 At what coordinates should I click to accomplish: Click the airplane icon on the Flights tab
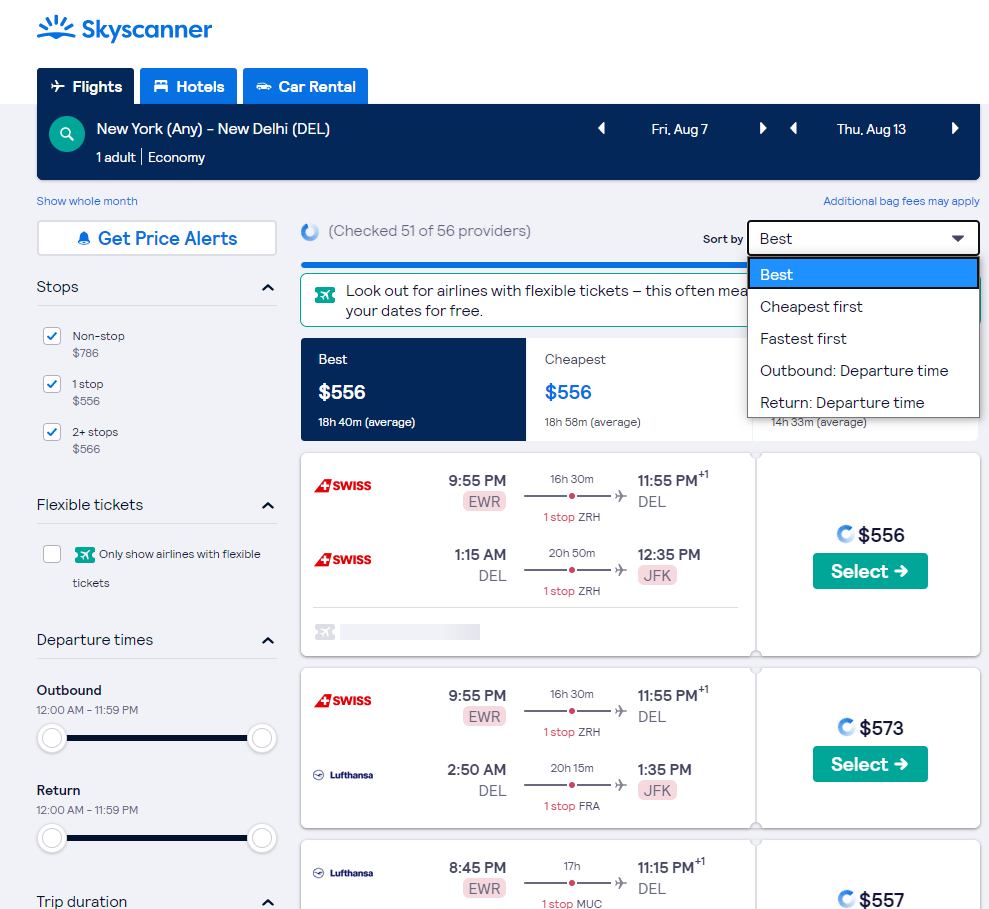click(57, 86)
